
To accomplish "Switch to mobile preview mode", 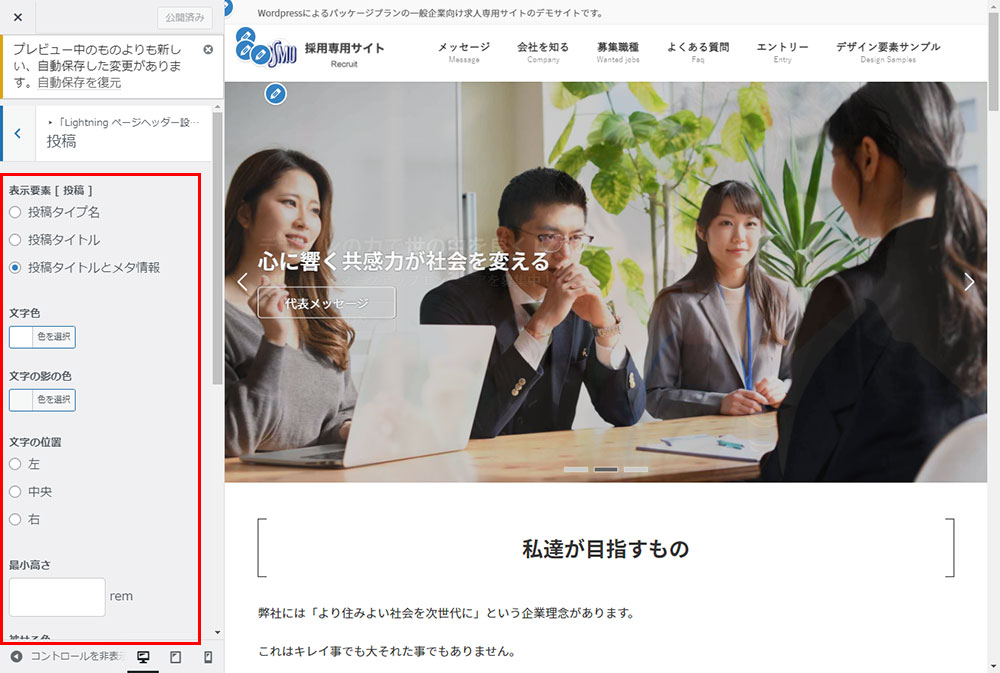I will tap(208, 657).
